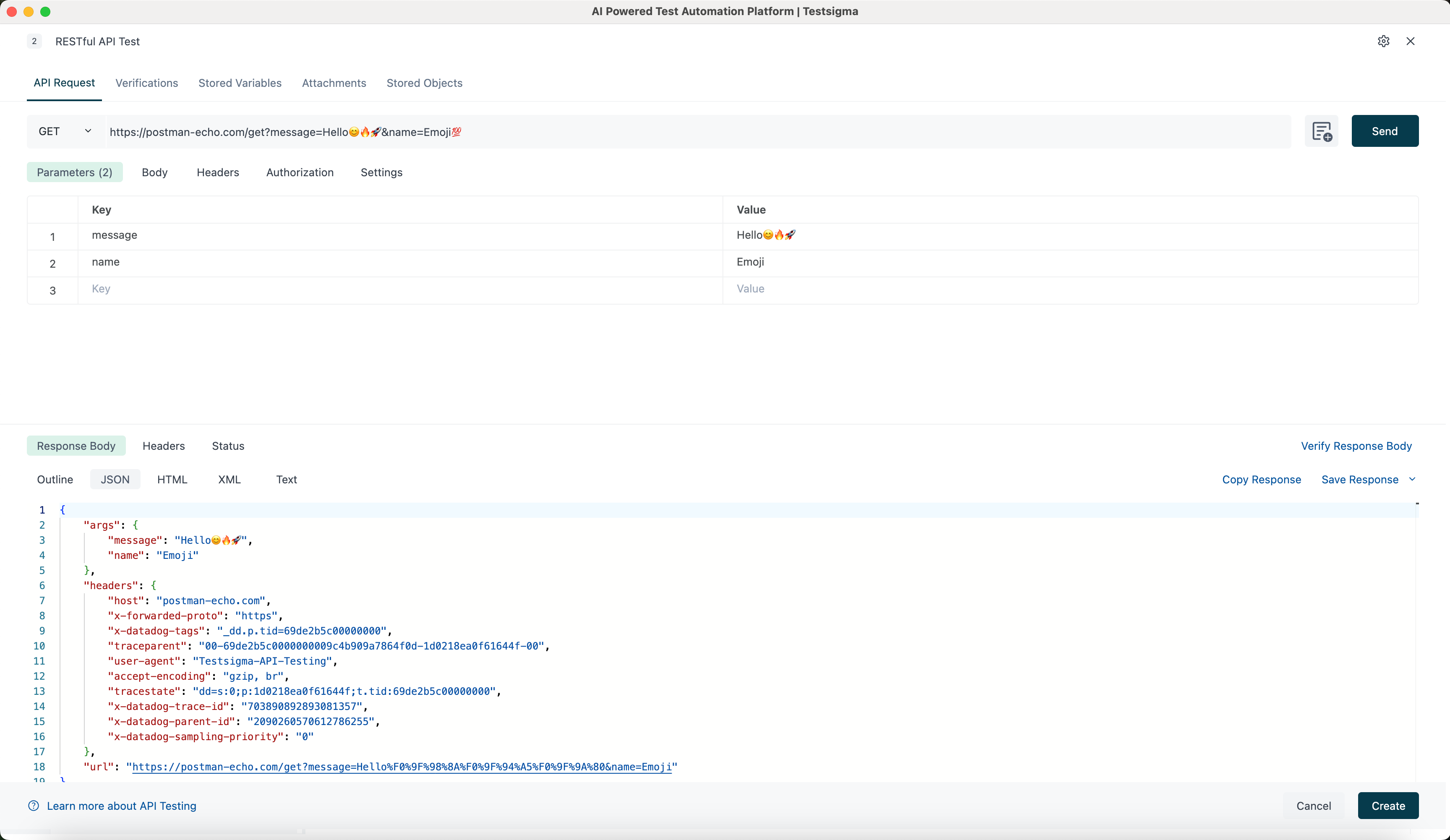The width and height of the screenshot is (1450, 840).
Task: Switch to the Verifications tab
Action: coord(147,83)
